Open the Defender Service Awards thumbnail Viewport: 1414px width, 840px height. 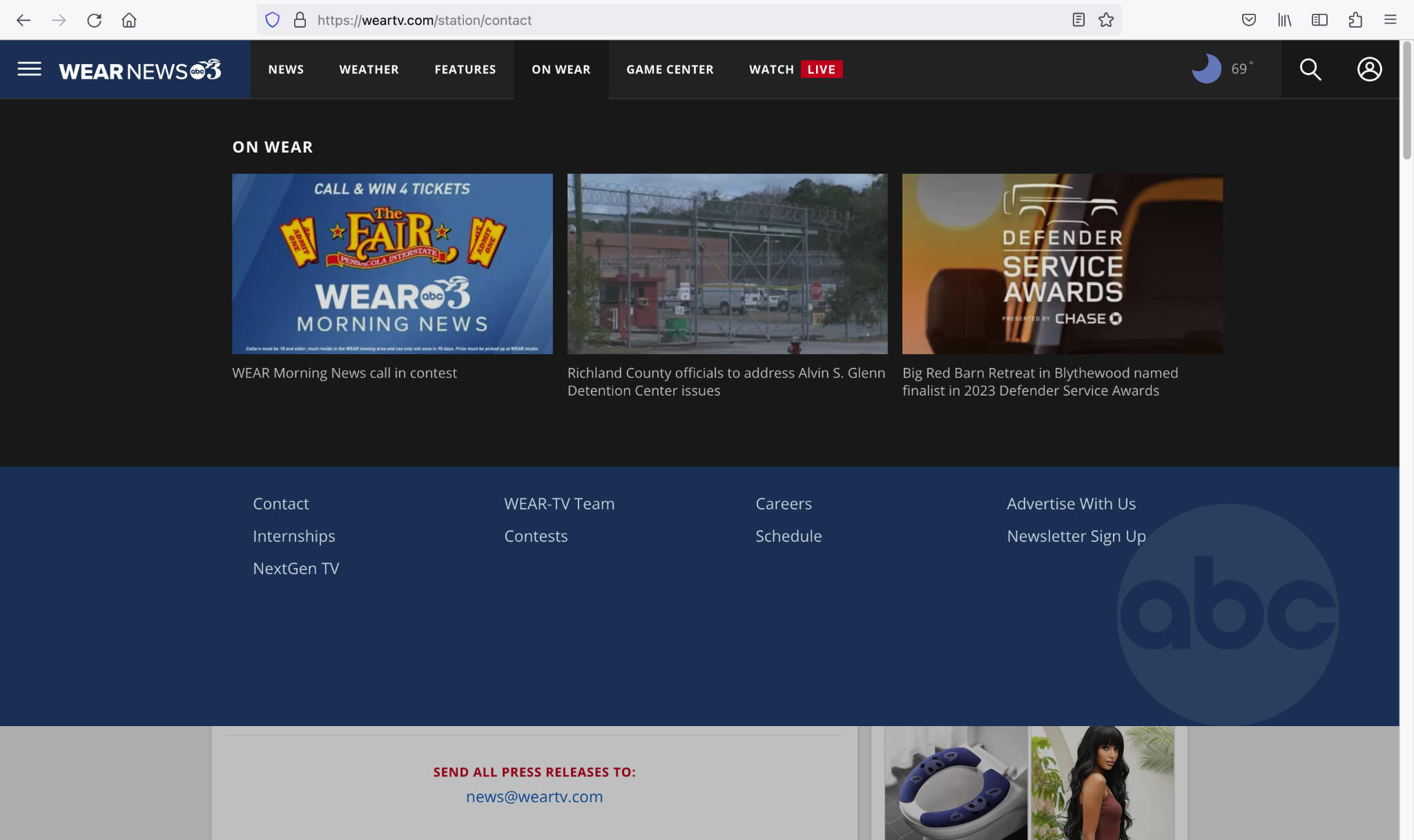point(1062,264)
